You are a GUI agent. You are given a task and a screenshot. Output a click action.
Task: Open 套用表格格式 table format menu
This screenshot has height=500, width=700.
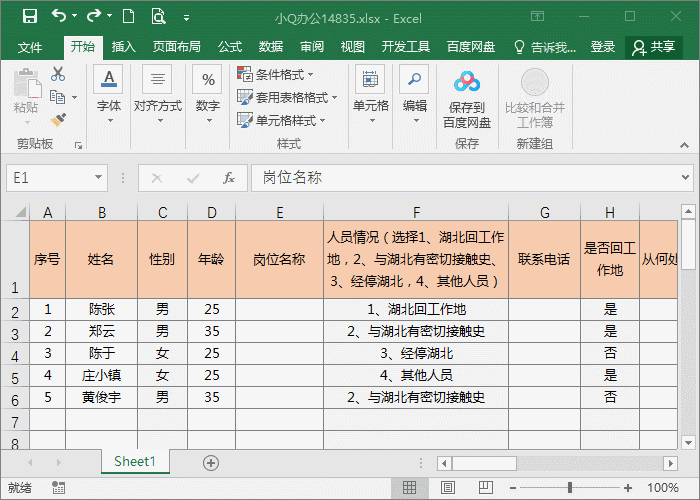287,97
